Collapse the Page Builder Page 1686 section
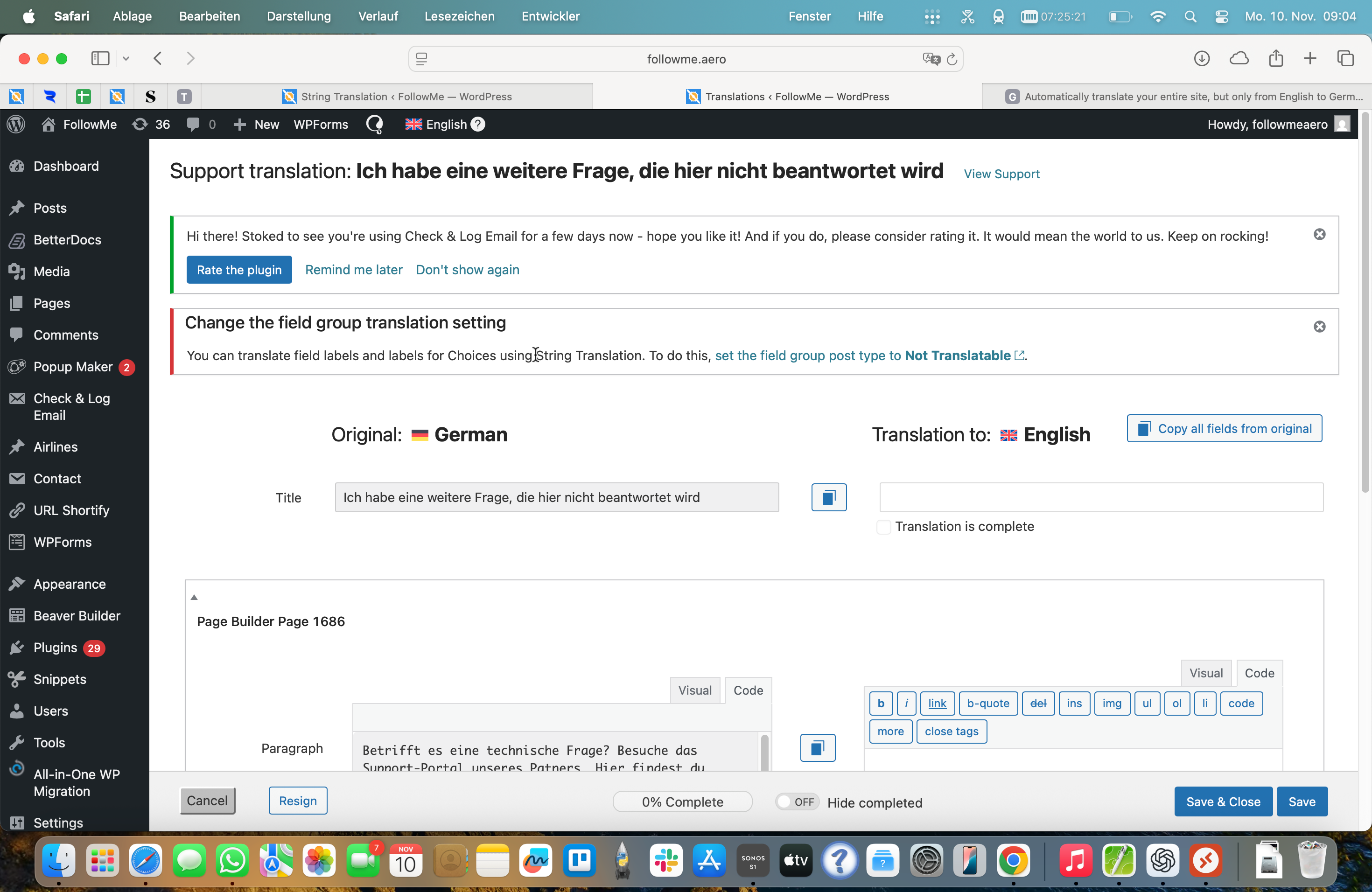The width and height of the screenshot is (1372, 892). pos(194,598)
